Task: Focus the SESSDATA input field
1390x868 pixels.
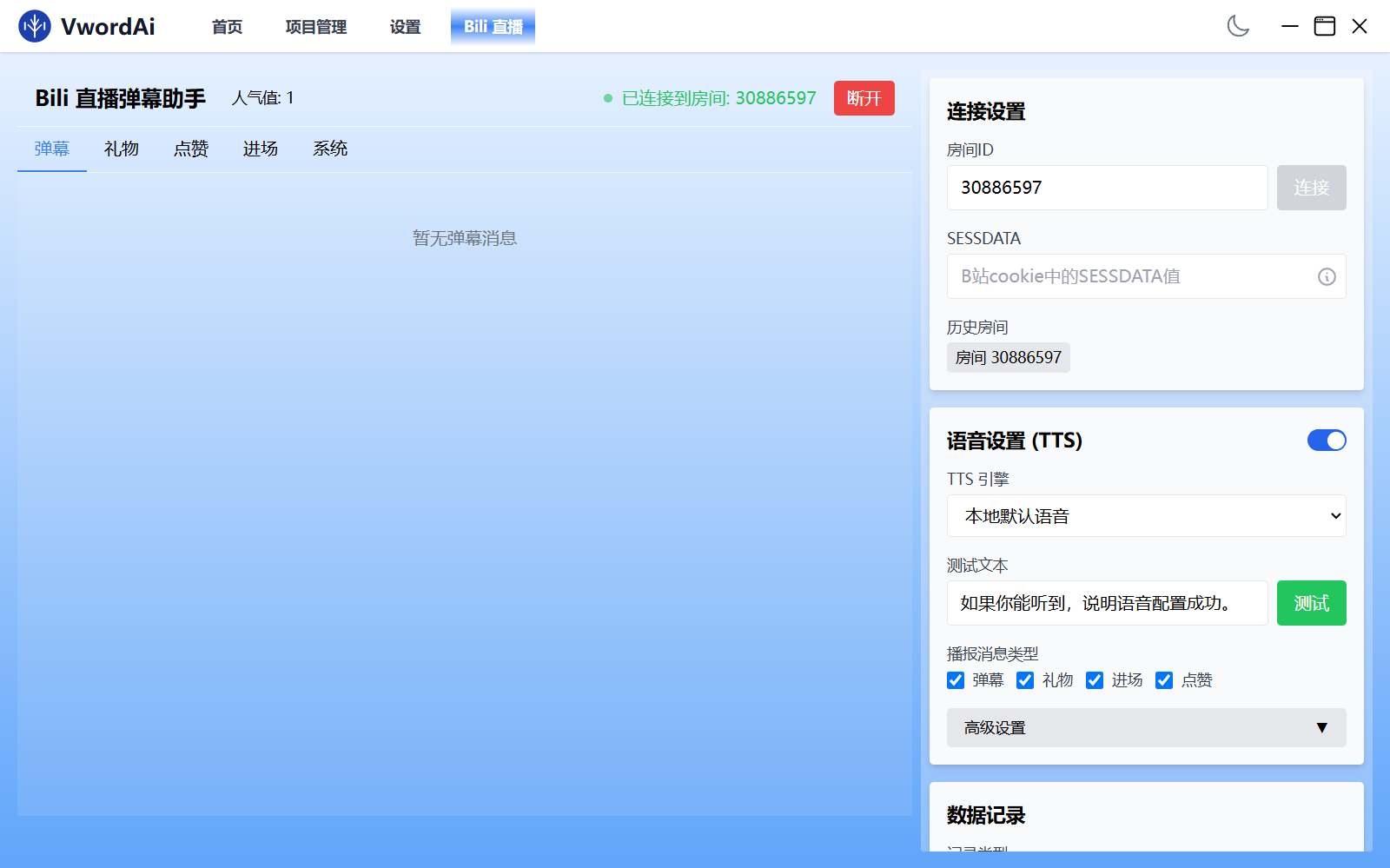Action: point(1147,276)
